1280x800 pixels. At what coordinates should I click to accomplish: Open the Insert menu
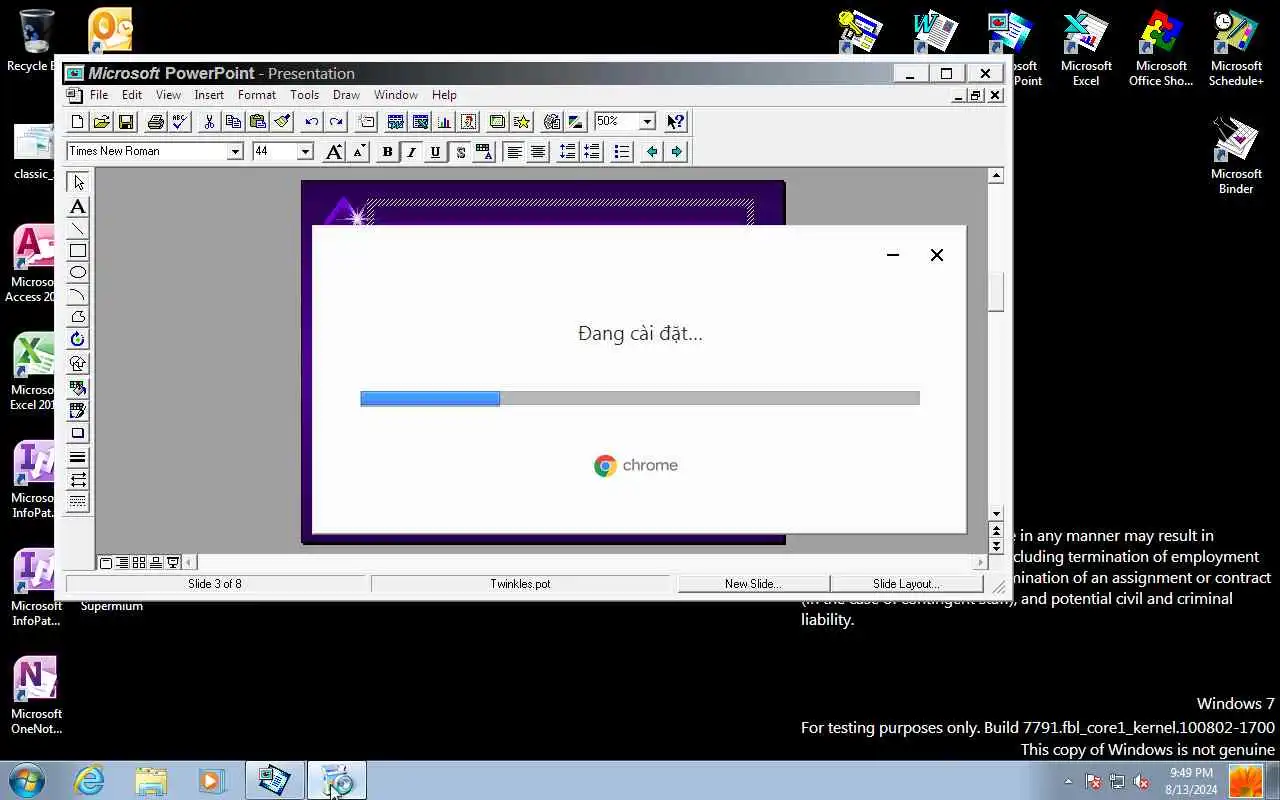[x=209, y=95]
